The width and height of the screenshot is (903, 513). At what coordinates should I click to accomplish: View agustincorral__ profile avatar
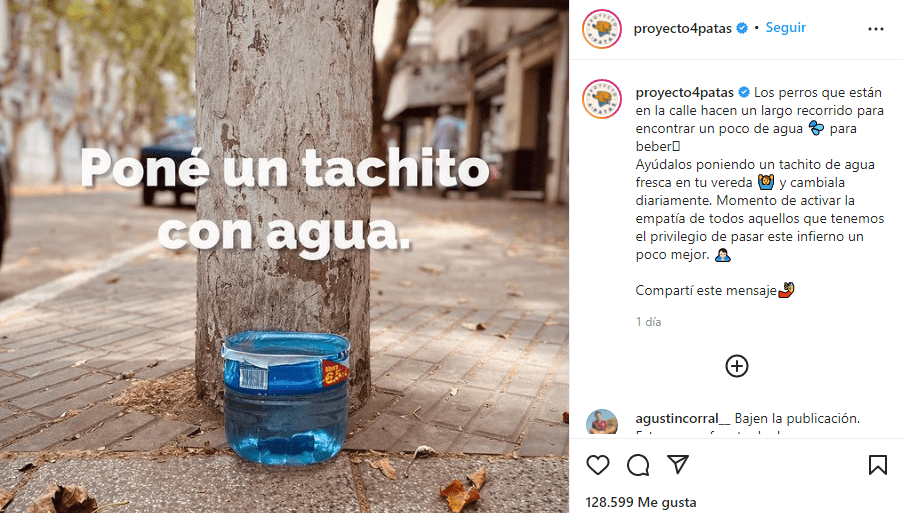602,422
